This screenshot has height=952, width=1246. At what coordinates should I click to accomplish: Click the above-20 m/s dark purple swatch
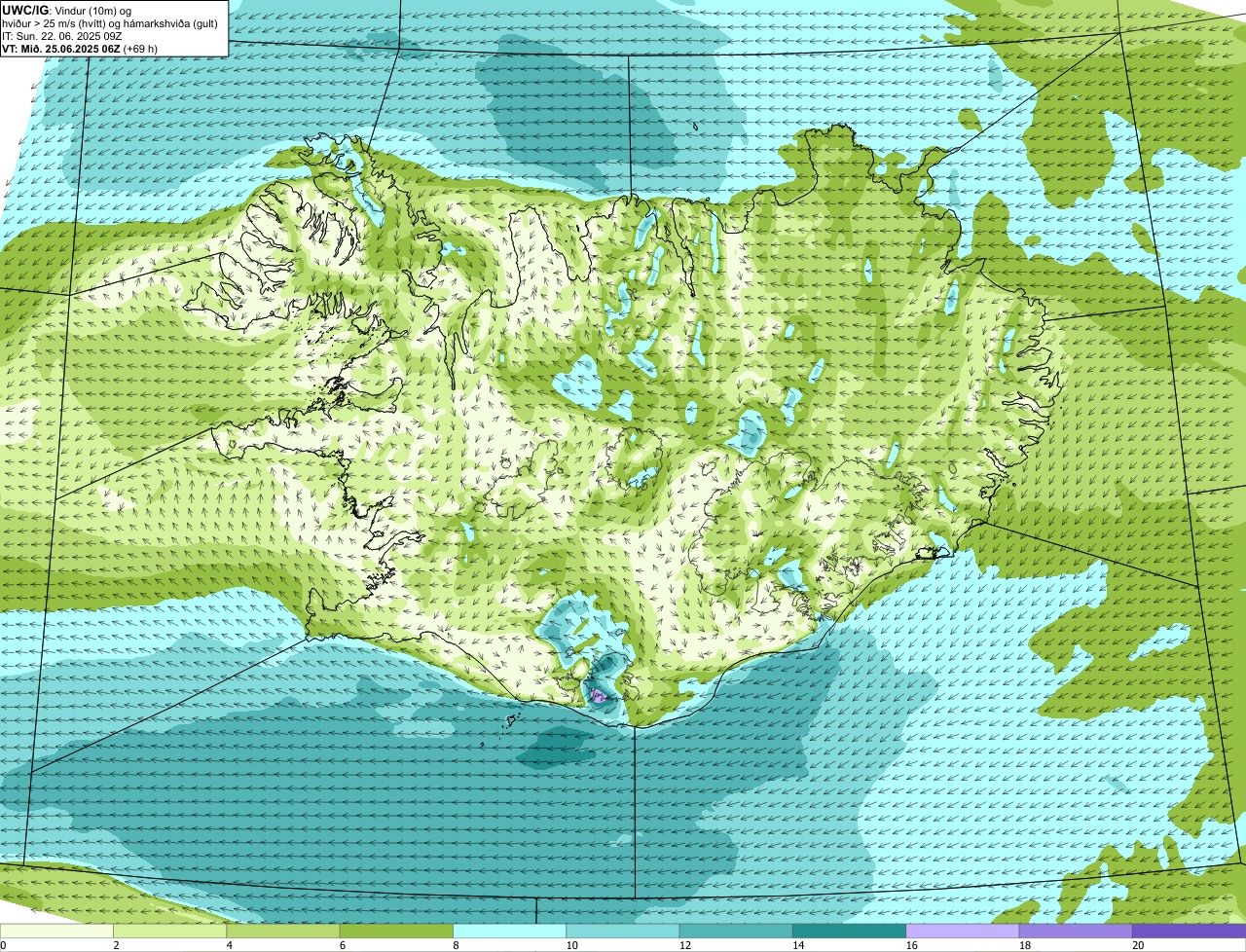coord(1189,931)
